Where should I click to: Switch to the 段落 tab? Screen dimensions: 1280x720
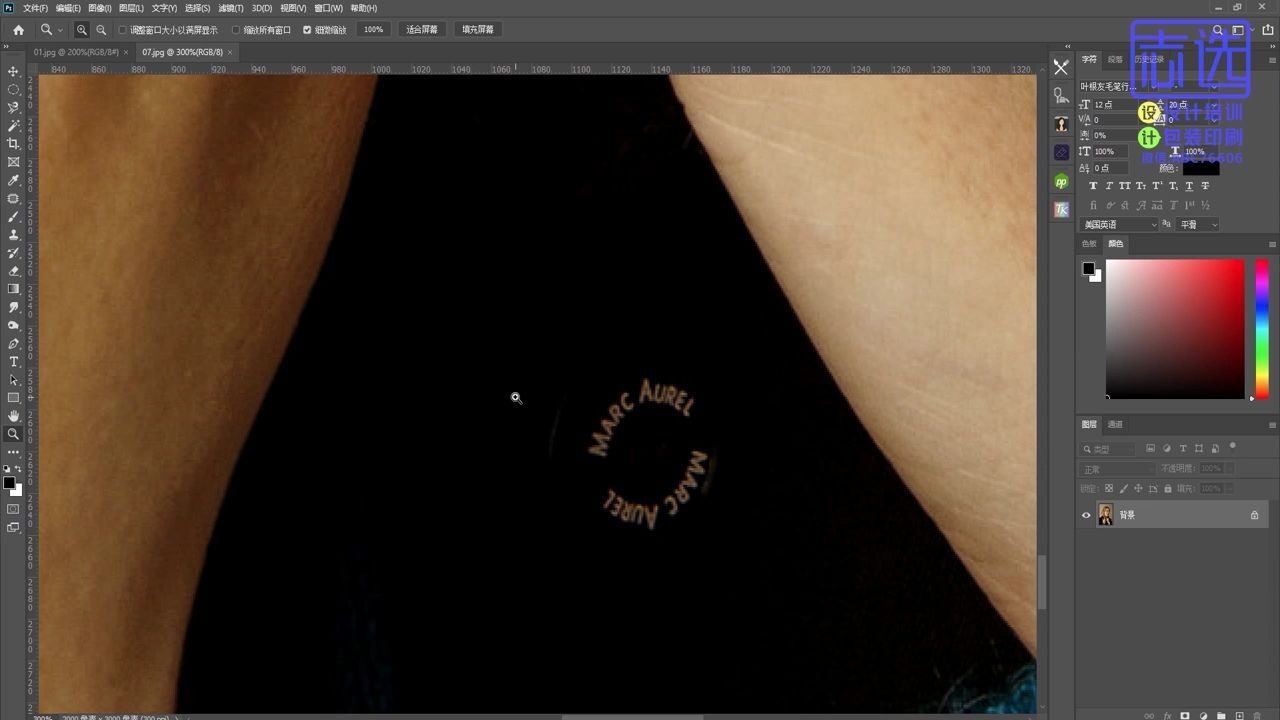[1115, 60]
